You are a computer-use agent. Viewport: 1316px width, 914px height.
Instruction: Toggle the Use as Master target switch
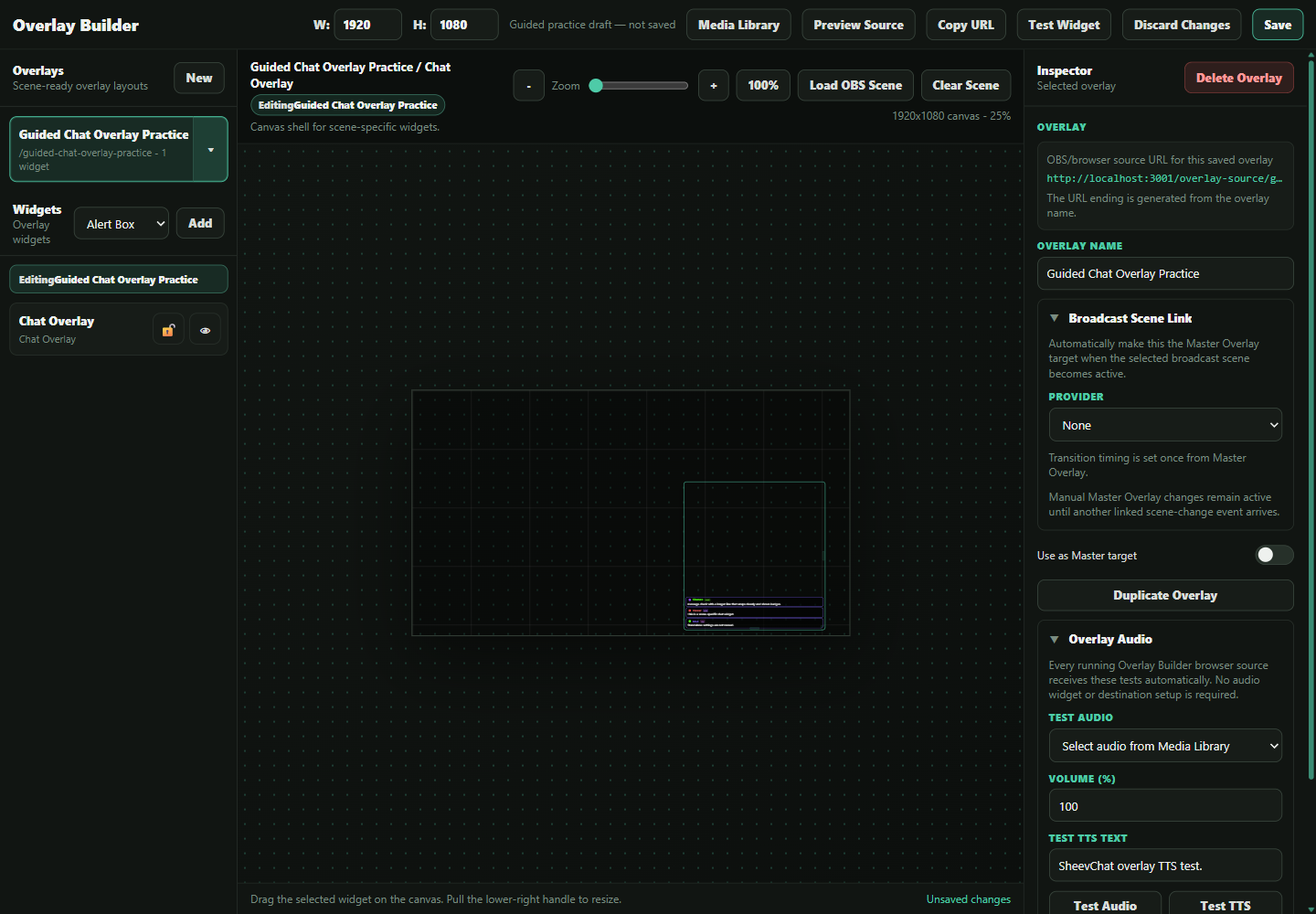pos(1274,555)
